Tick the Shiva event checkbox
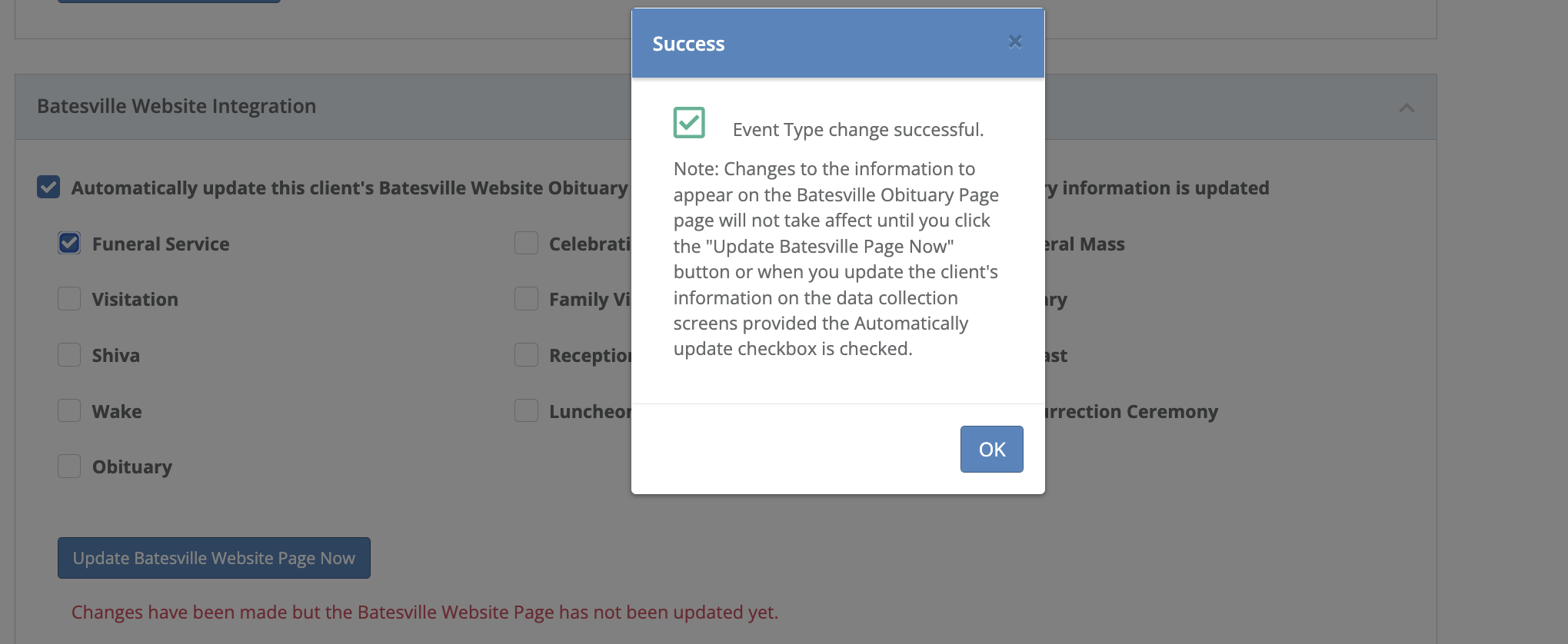This screenshot has height=644, width=1568. click(x=69, y=355)
